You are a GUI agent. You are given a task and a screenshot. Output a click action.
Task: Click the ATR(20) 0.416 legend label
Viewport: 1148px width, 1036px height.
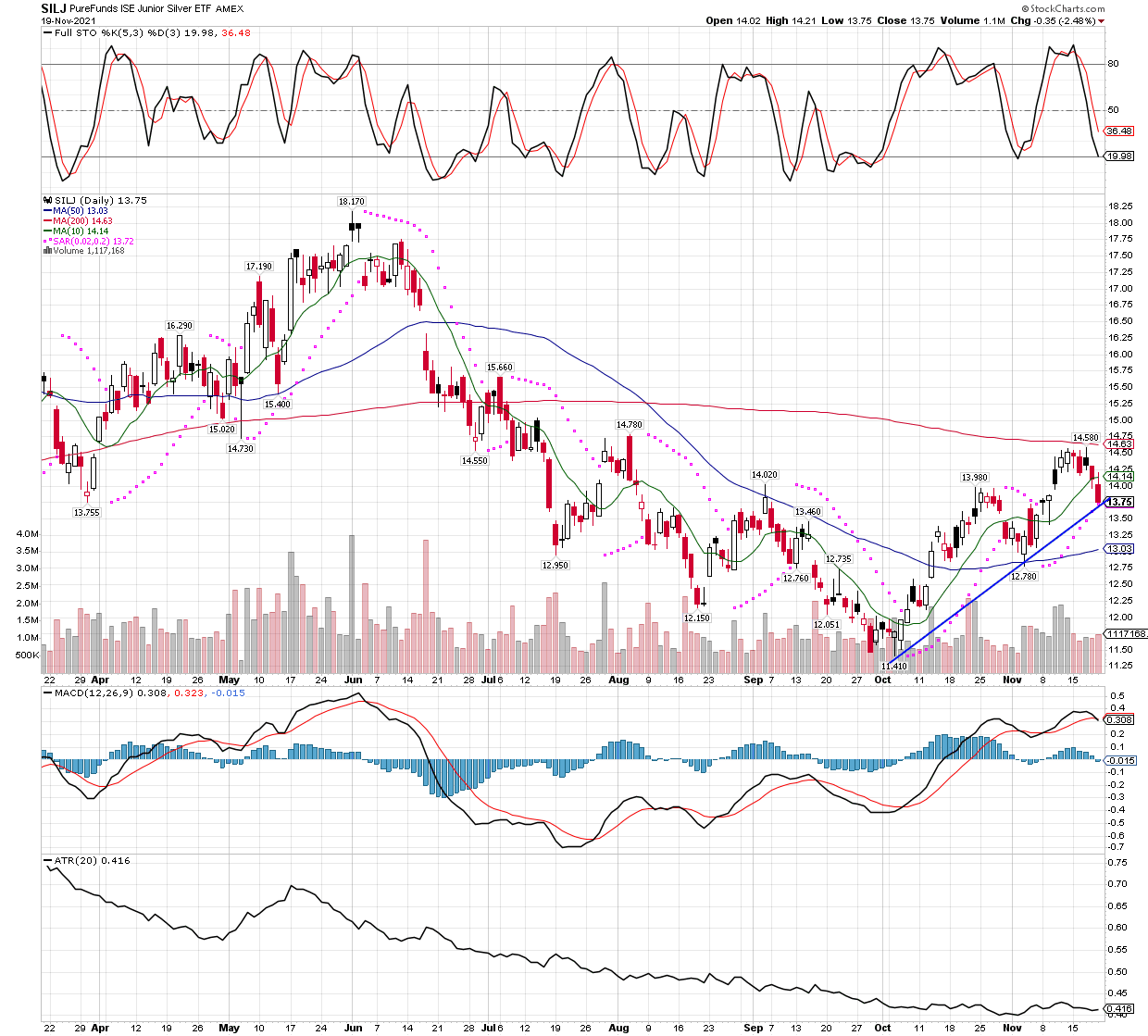pyautogui.click(x=92, y=861)
